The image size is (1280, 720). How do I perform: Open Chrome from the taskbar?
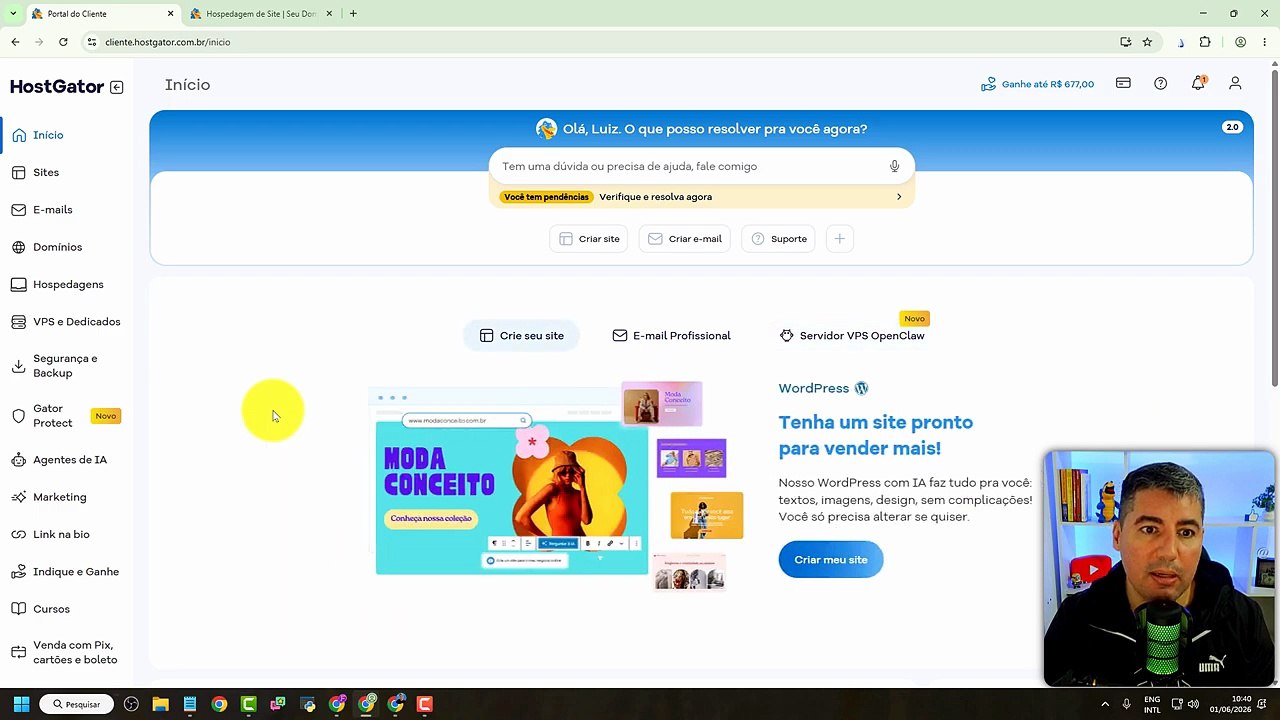click(x=219, y=704)
